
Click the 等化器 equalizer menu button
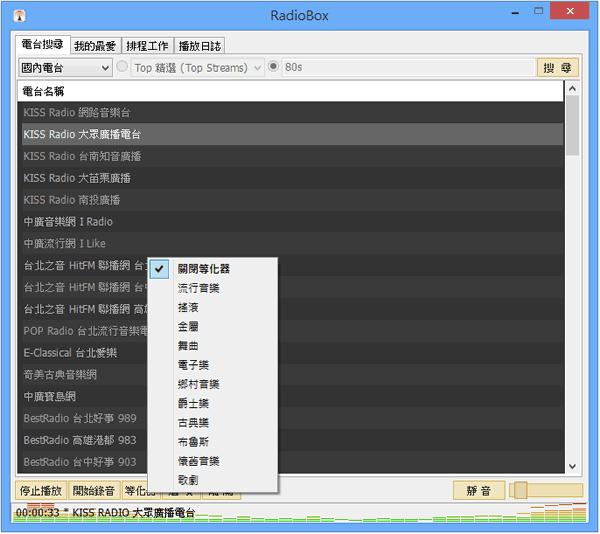click(135, 491)
